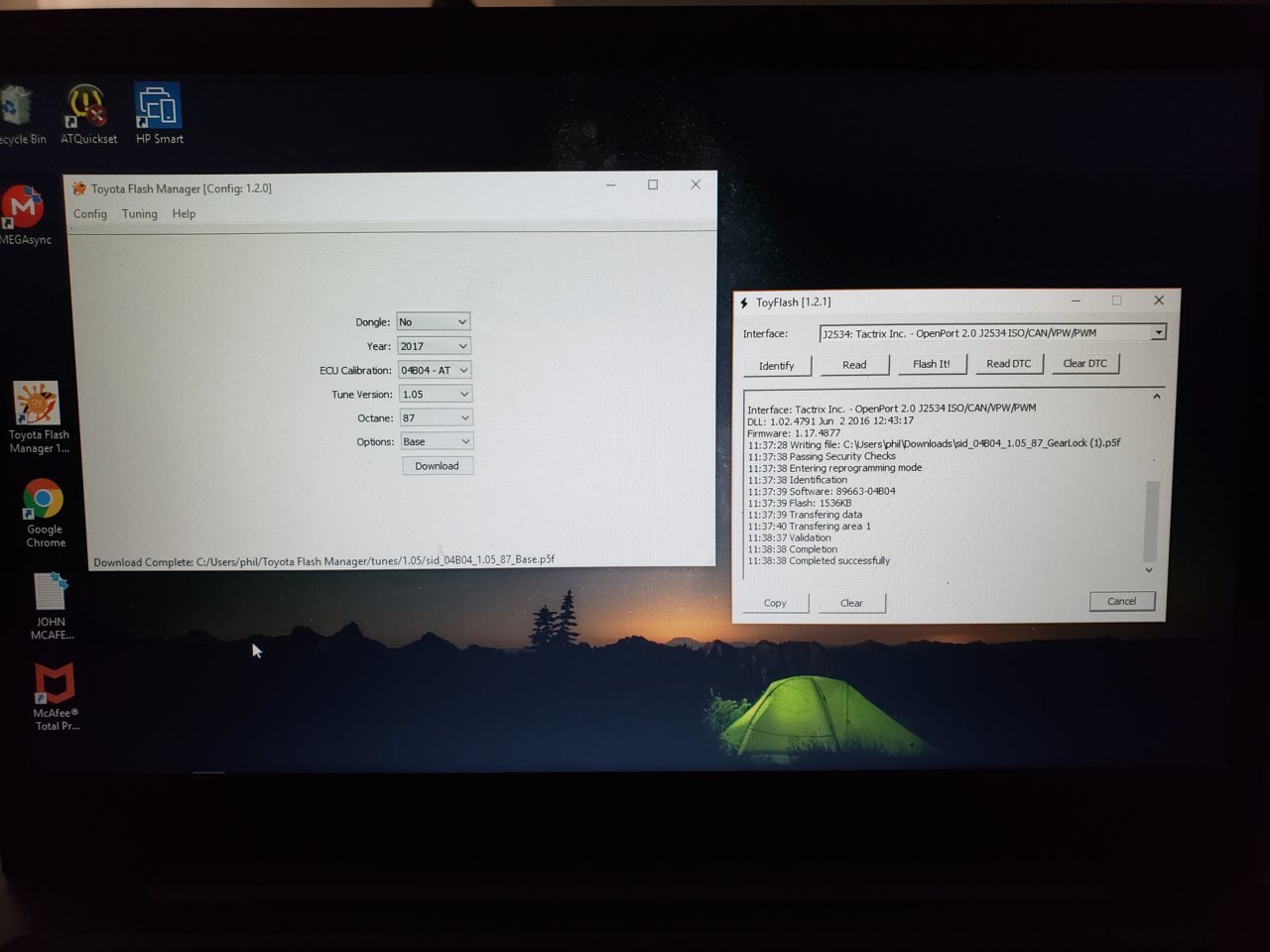Viewport: 1270px width, 952px height.
Task: Click the 'Completed successfully' log line
Action: point(820,561)
